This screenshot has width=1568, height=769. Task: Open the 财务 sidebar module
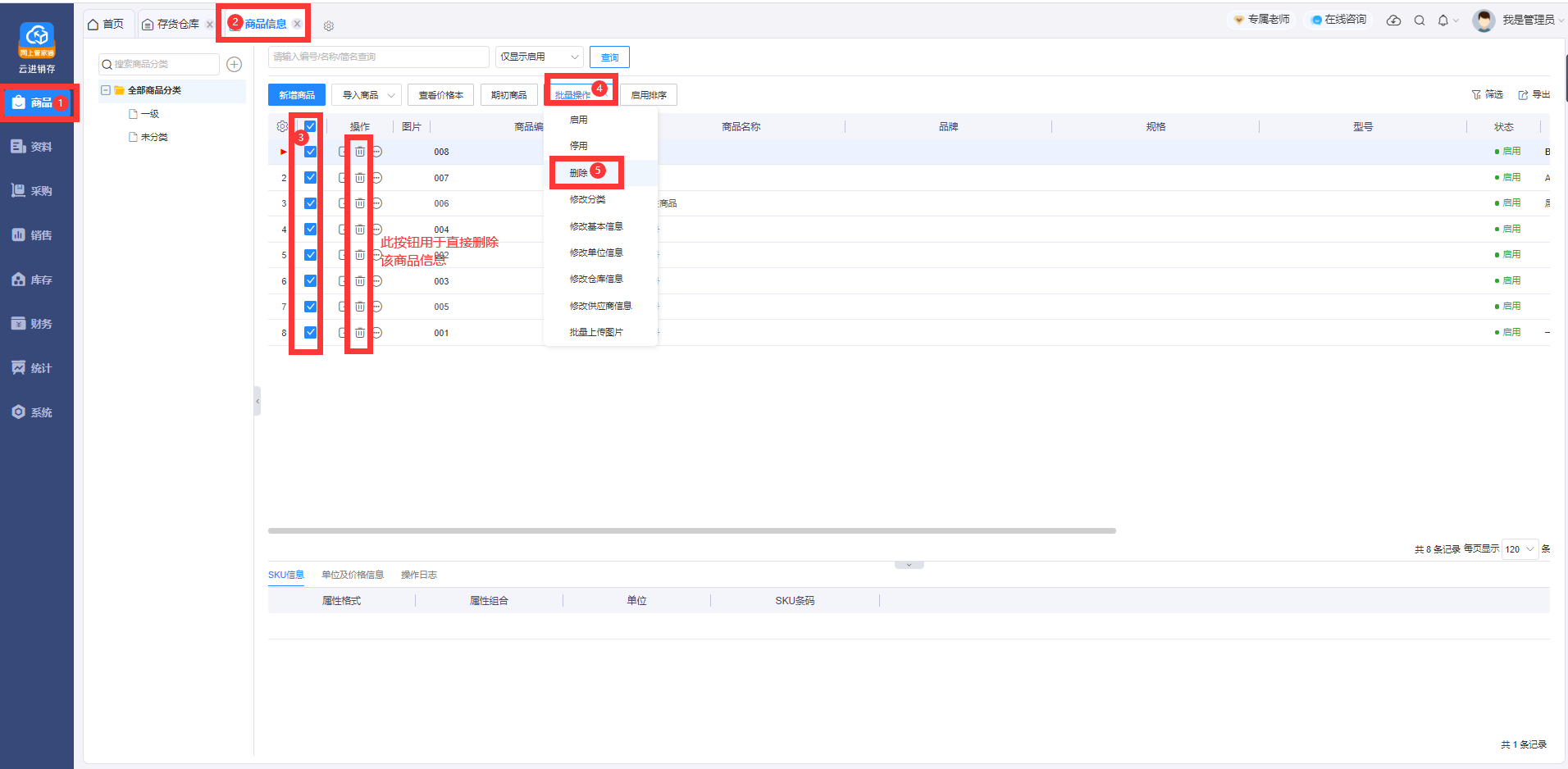[x=33, y=324]
